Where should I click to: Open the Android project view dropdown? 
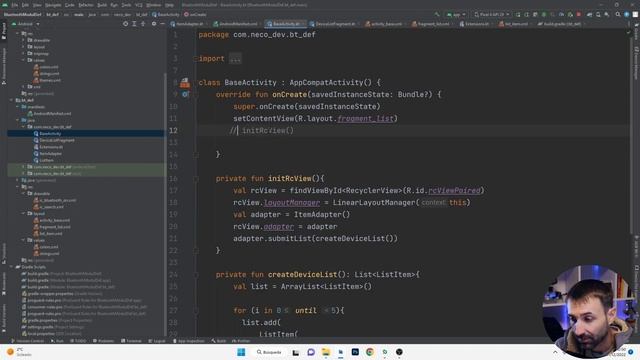pyautogui.click(x=26, y=24)
